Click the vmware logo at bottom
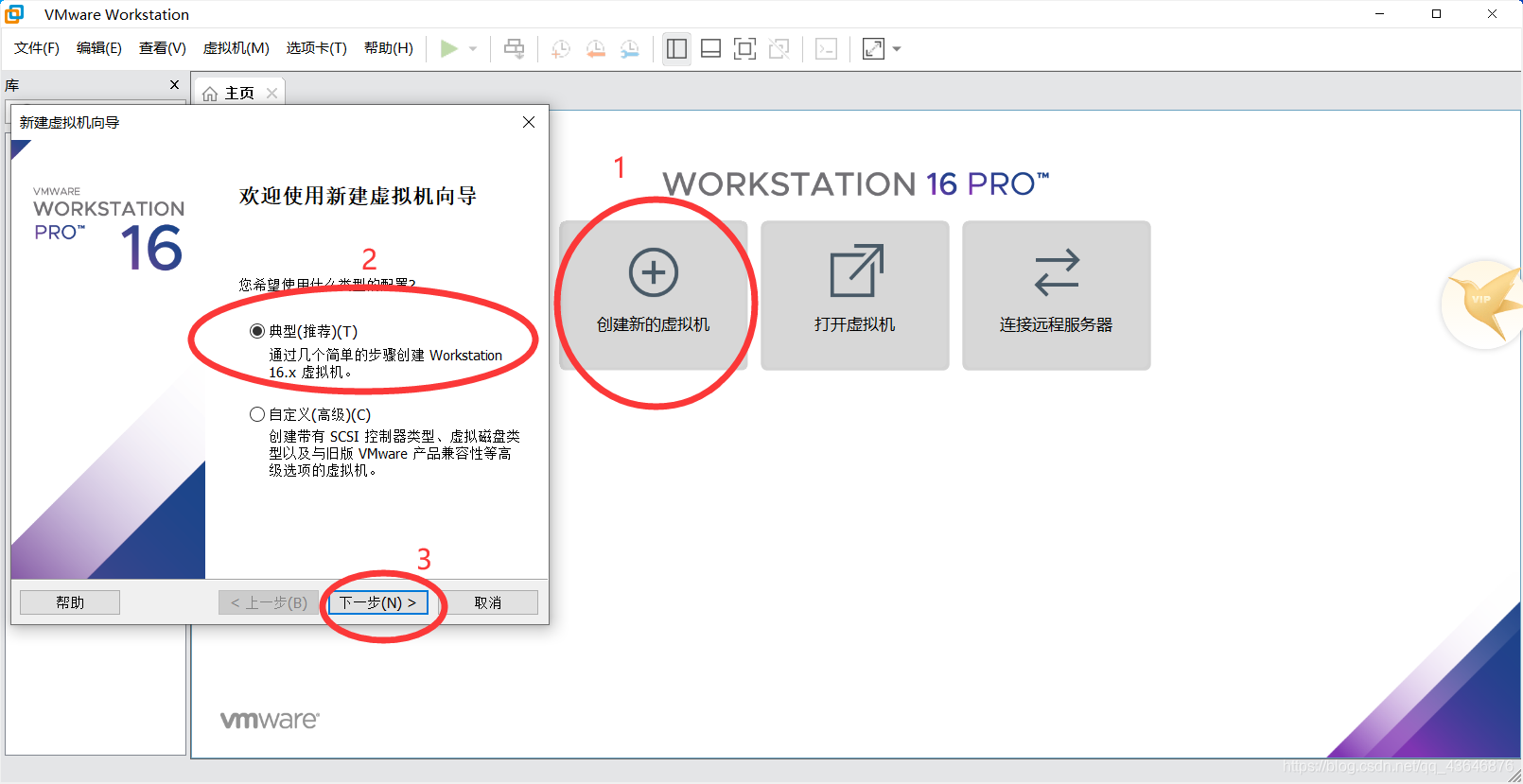Image resolution: width=1523 pixels, height=784 pixels. [270, 720]
